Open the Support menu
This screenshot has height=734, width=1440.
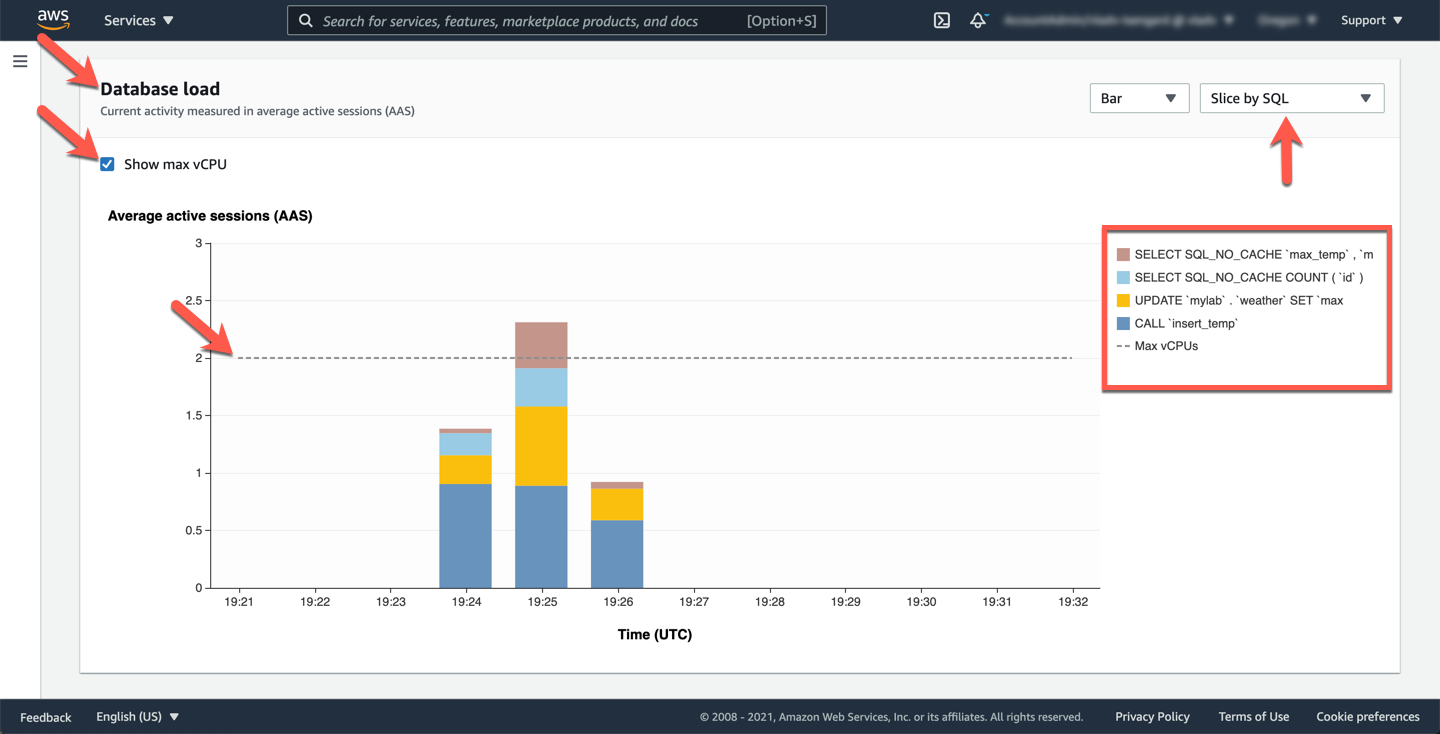1371,20
